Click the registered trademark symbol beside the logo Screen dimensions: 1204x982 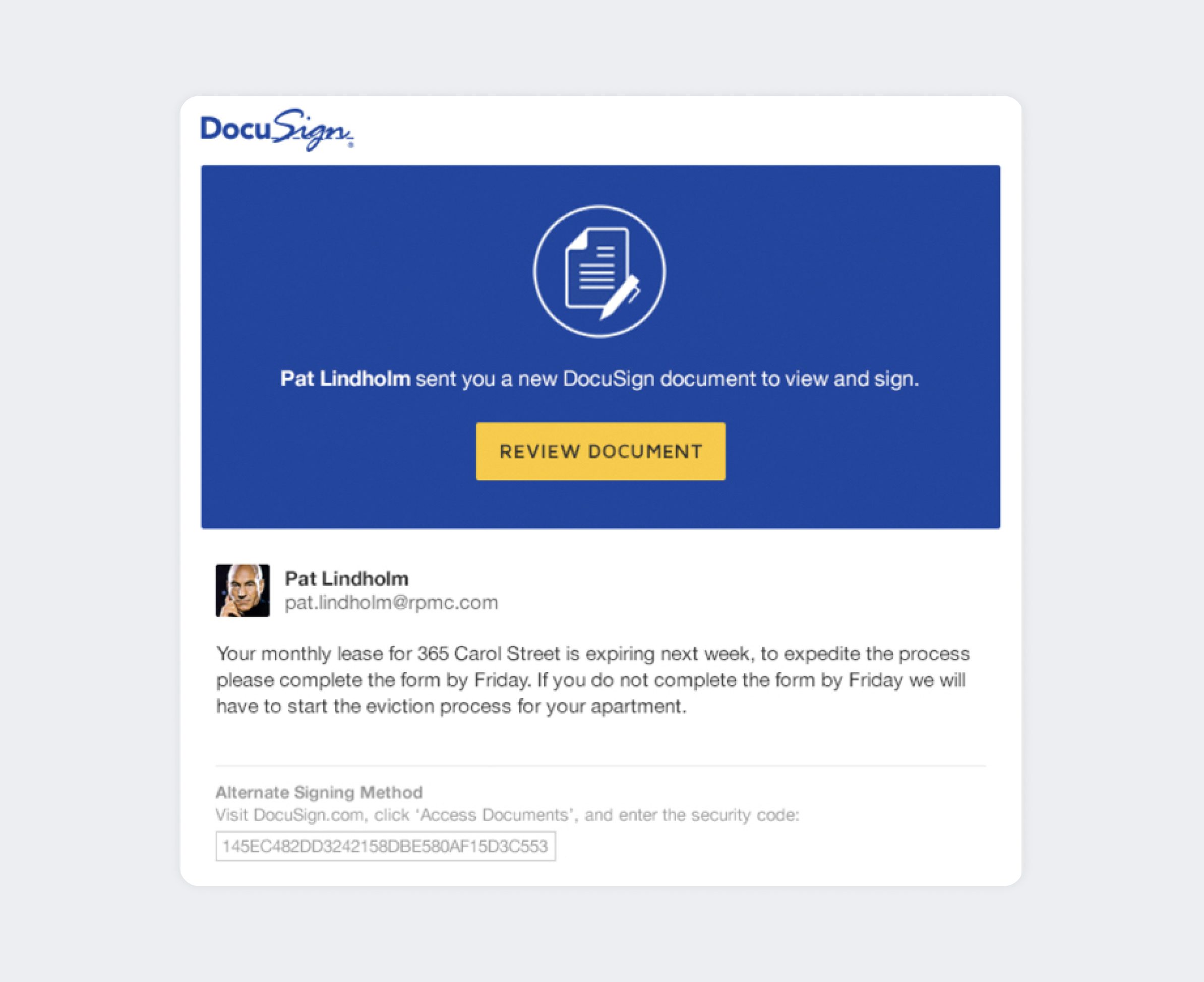click(x=351, y=145)
